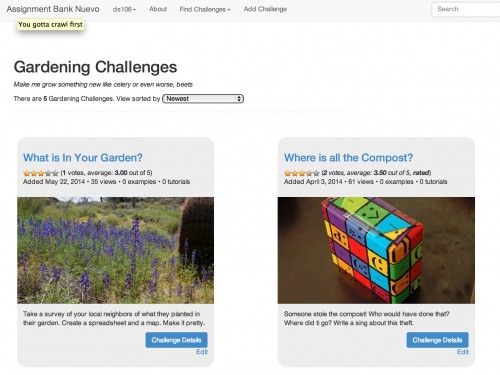Open the purple lupine flowers thumbnail
The height and width of the screenshot is (375, 500).
point(115,250)
